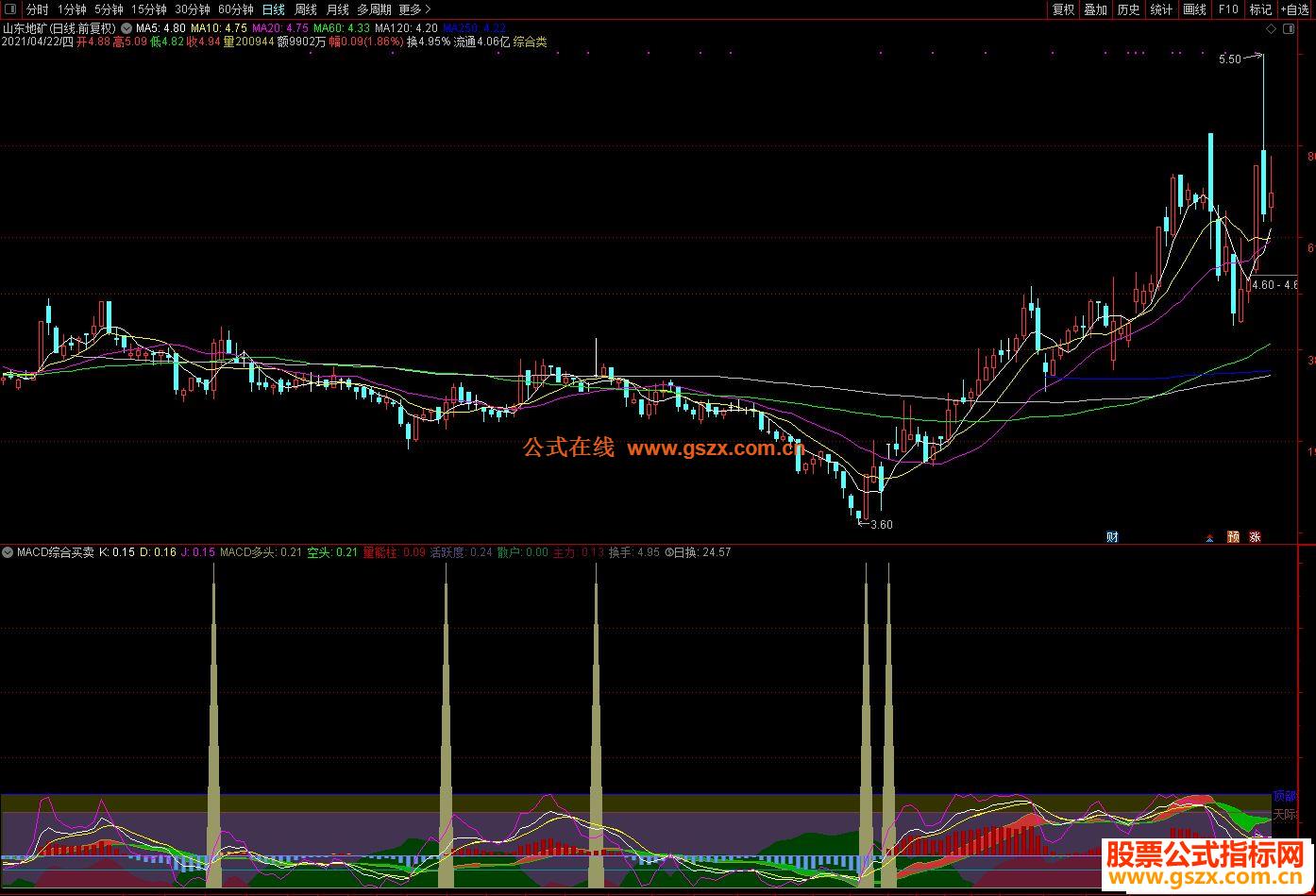The width and height of the screenshot is (1316, 896).
Task: Click the 标记 mark button
Action: 1261,9
